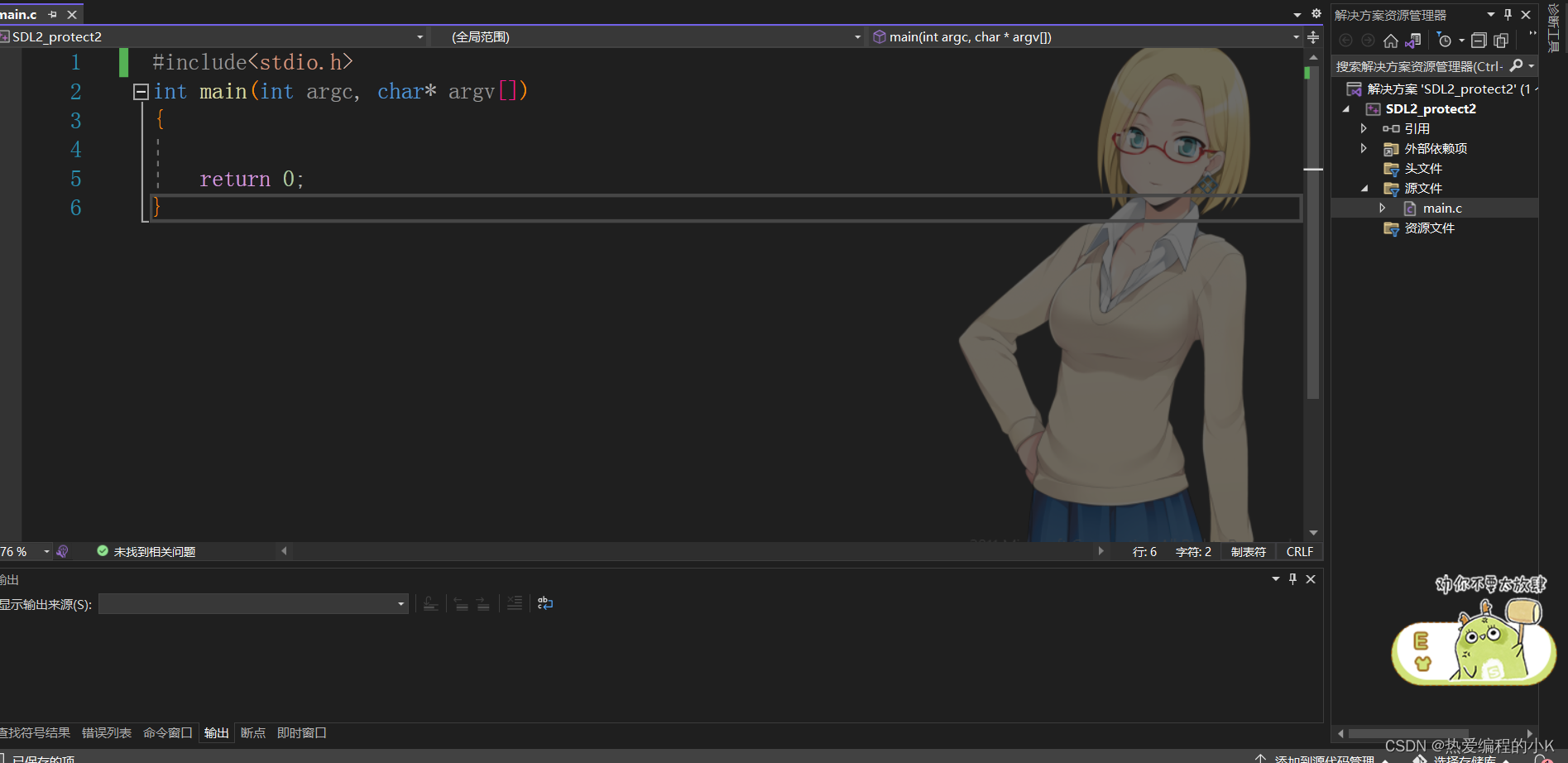The image size is (1568, 763).
Task: Toggle word wrap in the Output window
Action: click(x=544, y=603)
